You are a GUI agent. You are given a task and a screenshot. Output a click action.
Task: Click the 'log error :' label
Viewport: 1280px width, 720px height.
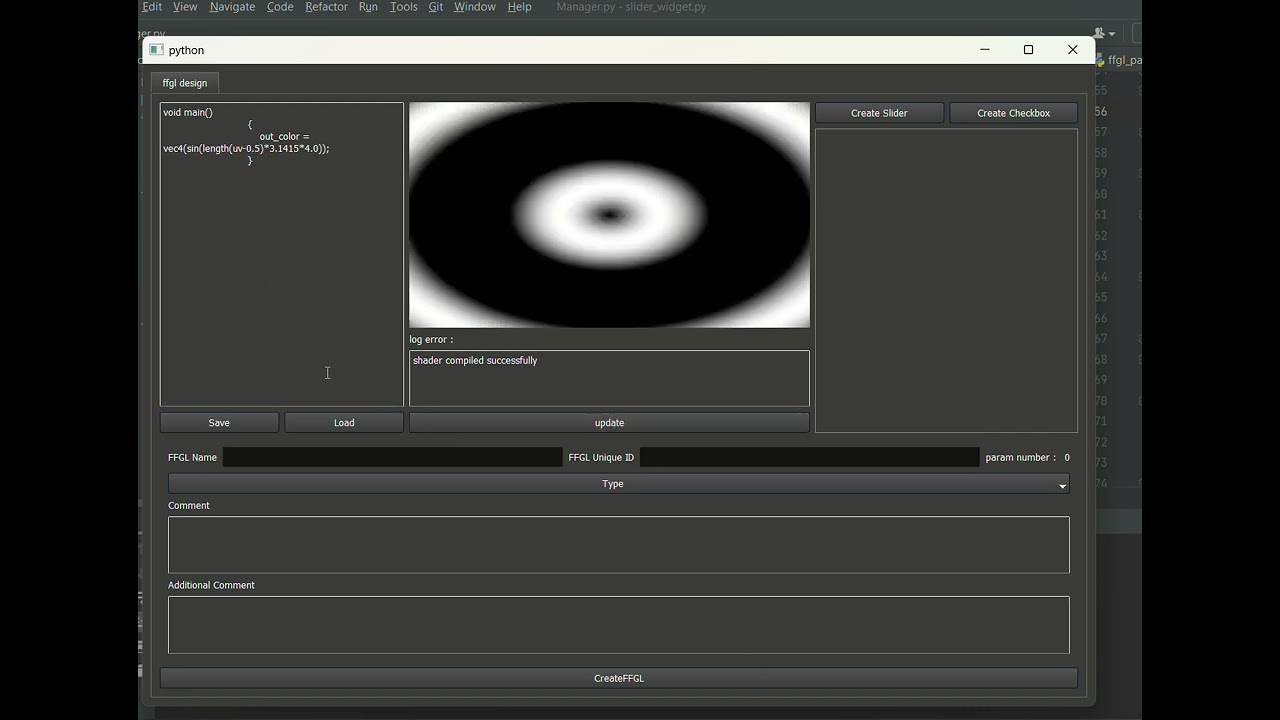(431, 340)
